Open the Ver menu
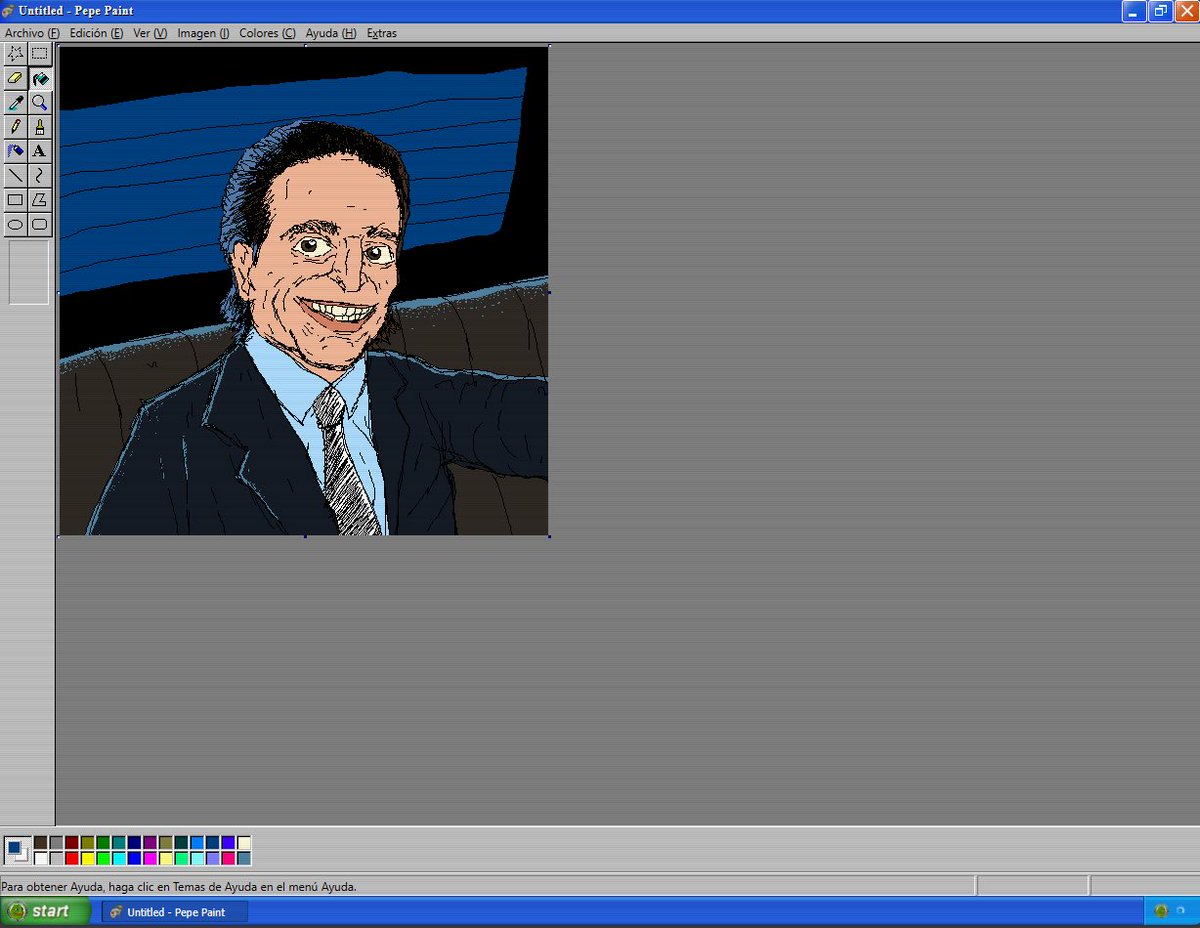 click(150, 33)
